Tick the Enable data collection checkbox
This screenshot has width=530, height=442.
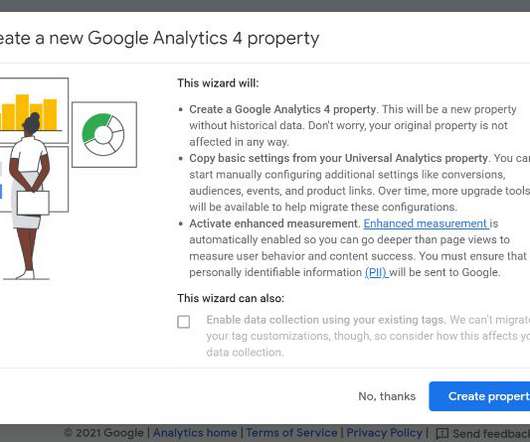click(184, 322)
